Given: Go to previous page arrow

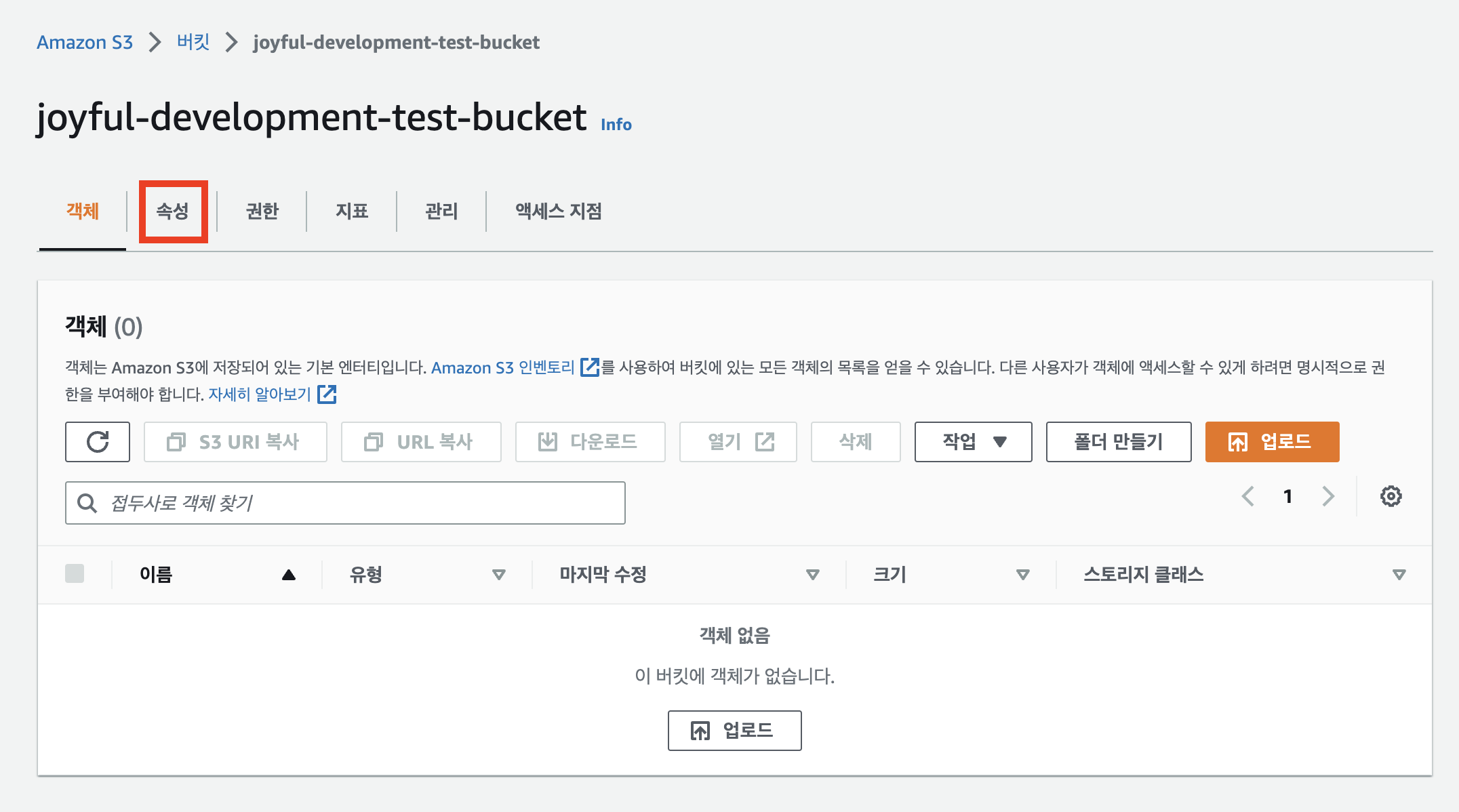Looking at the screenshot, I should click(x=1247, y=496).
